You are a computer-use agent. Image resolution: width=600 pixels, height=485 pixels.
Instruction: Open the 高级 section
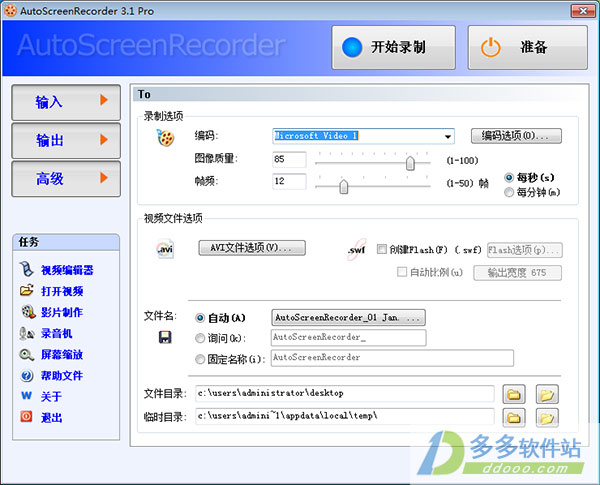click(66, 179)
